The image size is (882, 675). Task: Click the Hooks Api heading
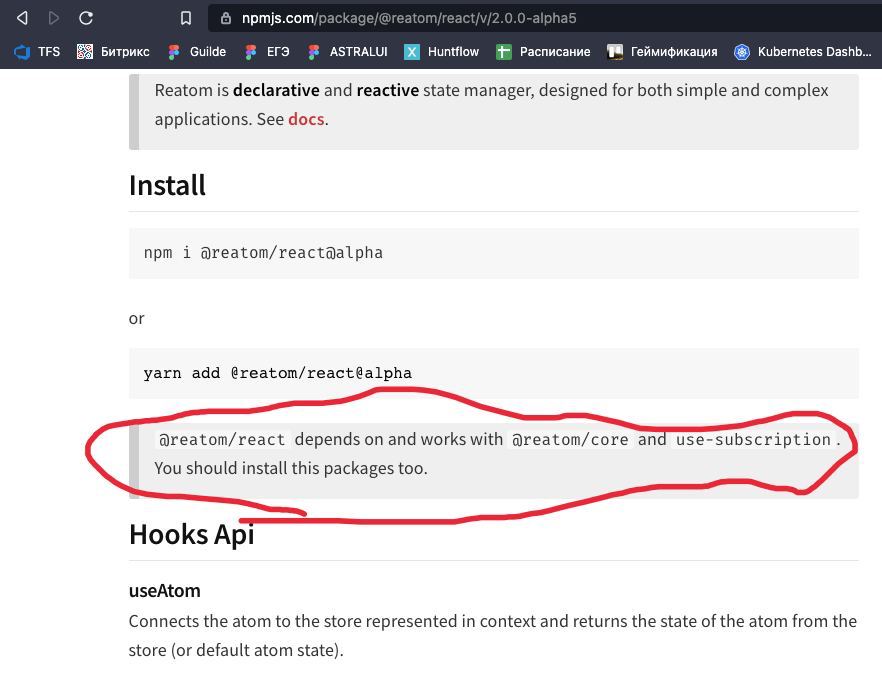[191, 534]
